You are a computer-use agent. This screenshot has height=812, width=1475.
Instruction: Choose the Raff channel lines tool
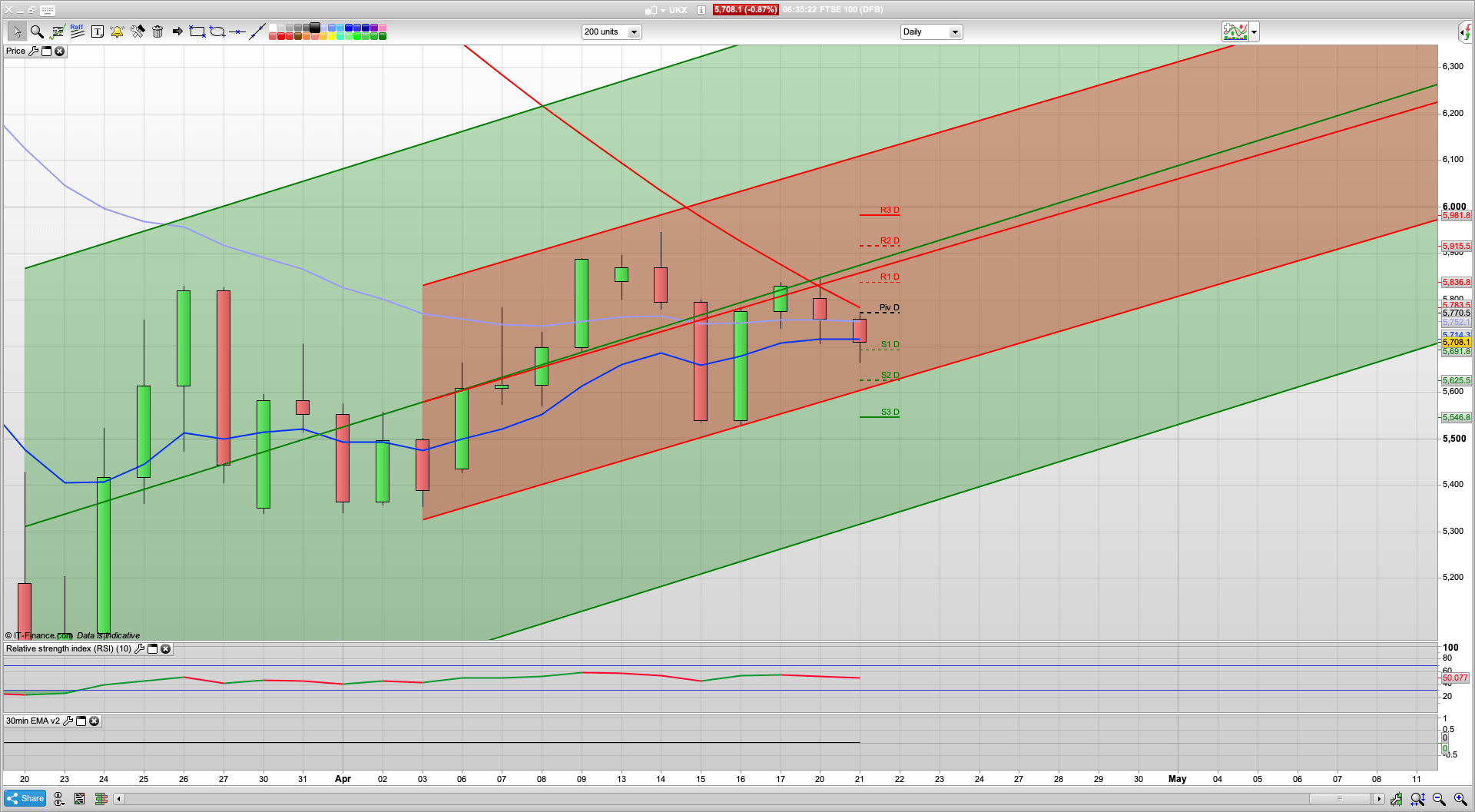tap(77, 31)
